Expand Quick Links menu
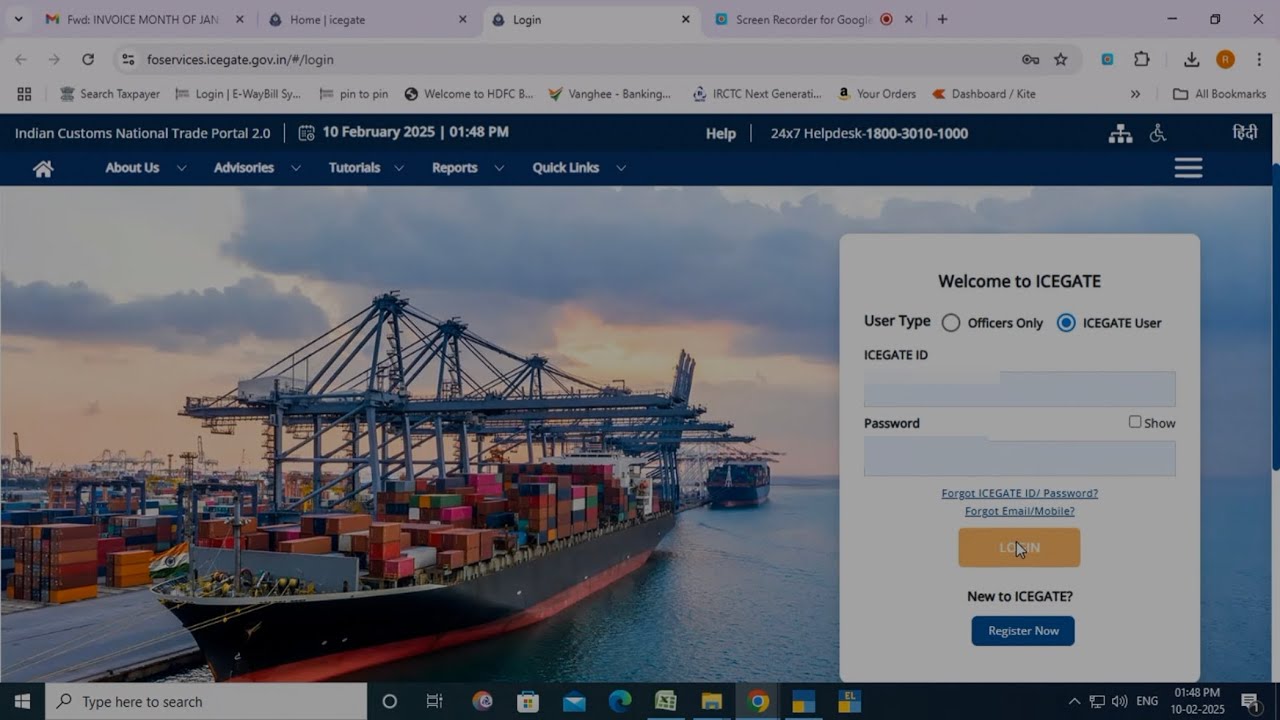Image resolution: width=1280 pixels, height=720 pixels. [579, 168]
